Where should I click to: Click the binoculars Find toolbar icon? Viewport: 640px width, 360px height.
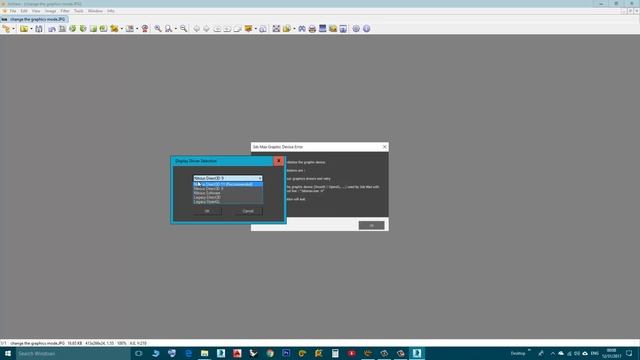coord(302,29)
